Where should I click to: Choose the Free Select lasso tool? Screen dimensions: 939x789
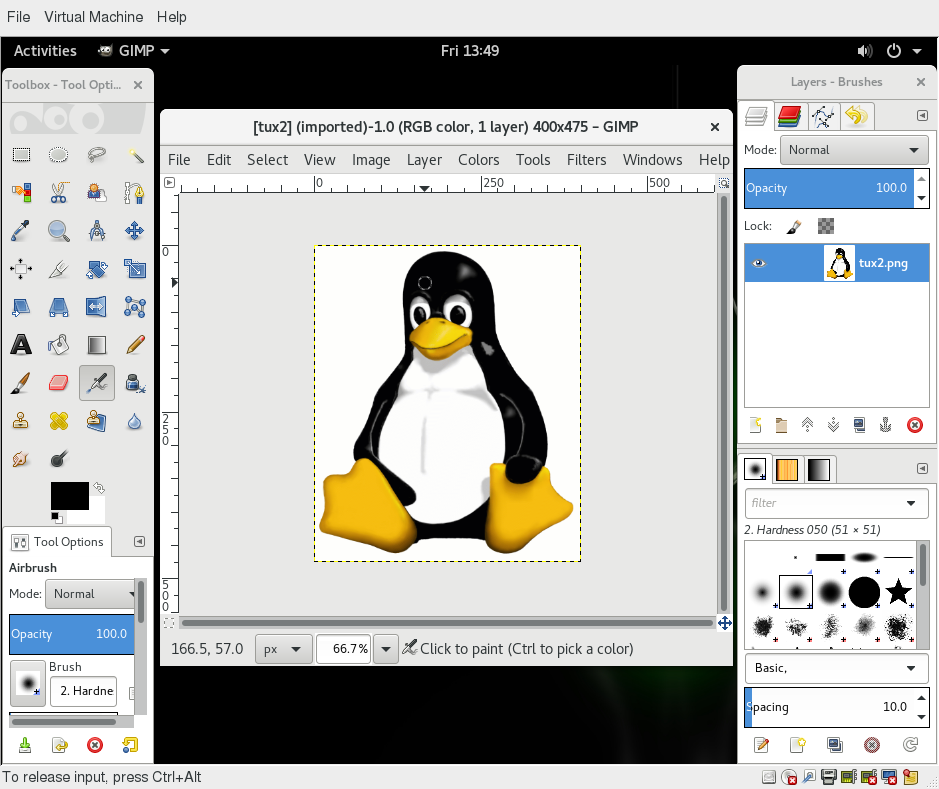click(x=96, y=155)
